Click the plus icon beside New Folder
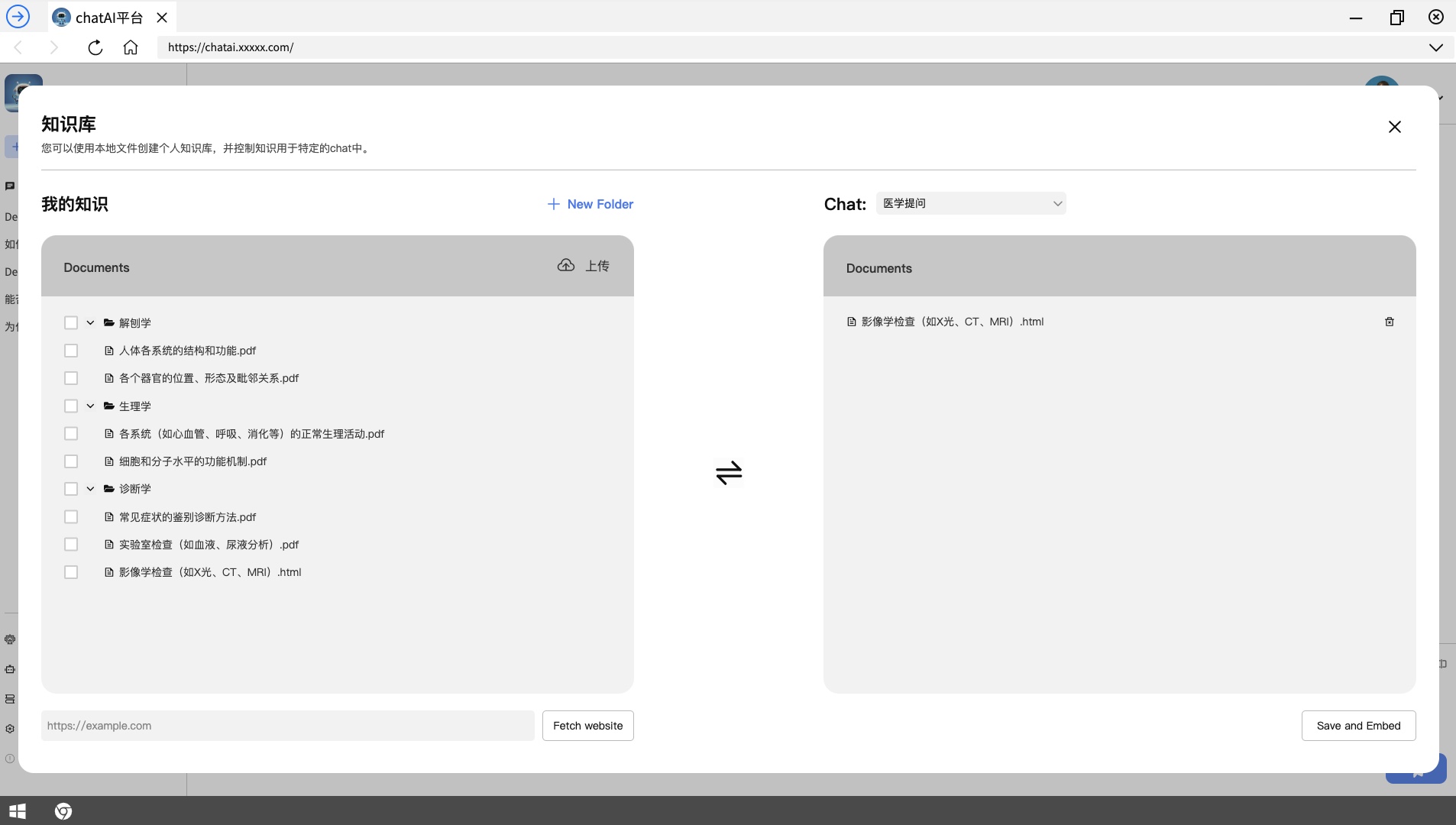 tap(554, 204)
